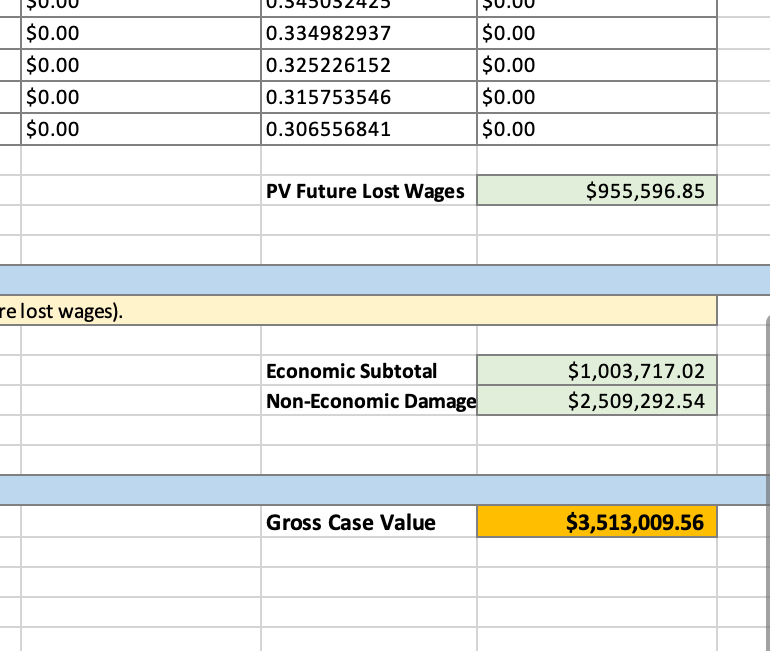Viewport: 770px width, 651px height.
Task: Select the cell showing 0.315753546
Action: pyautogui.click(x=369, y=98)
